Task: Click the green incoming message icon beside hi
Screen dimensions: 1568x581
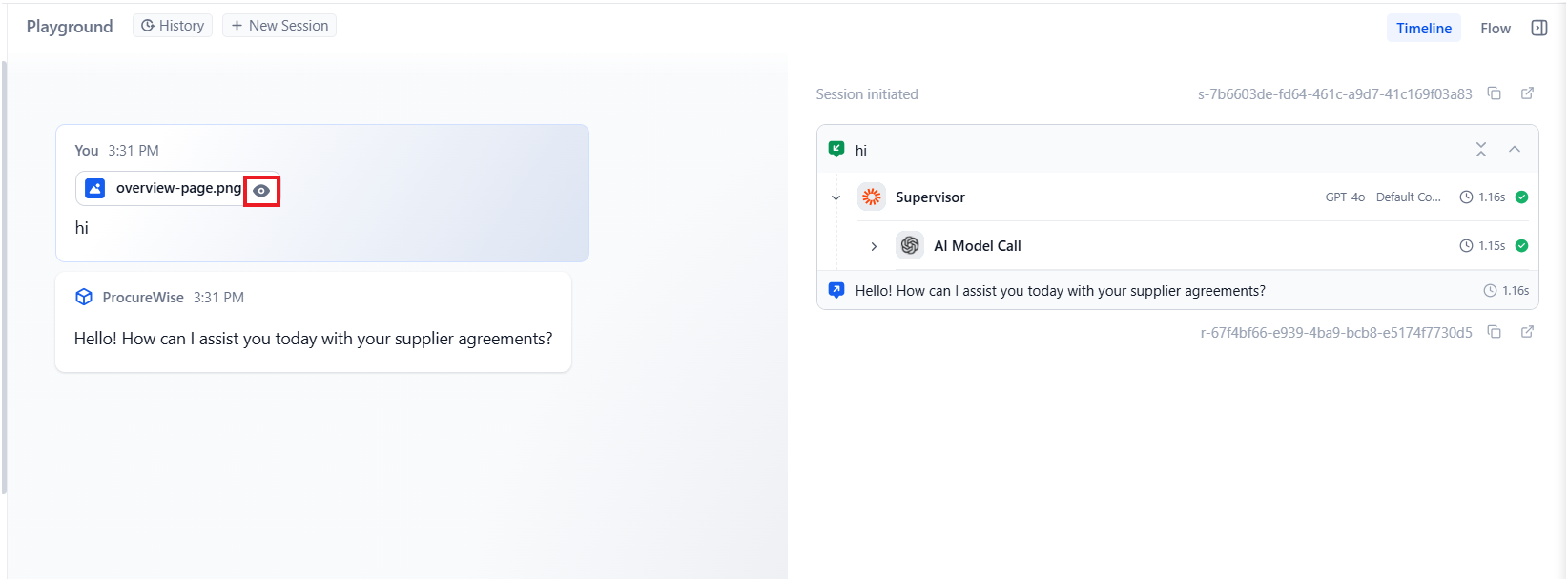Action: coord(836,149)
